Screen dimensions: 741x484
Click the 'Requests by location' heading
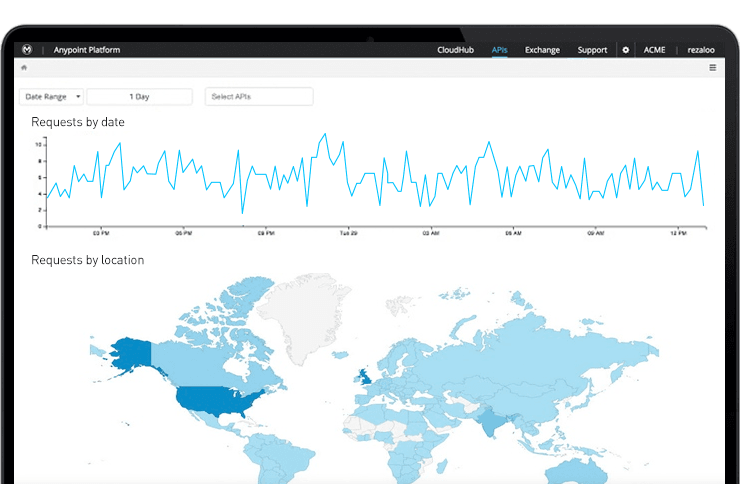pos(87,260)
